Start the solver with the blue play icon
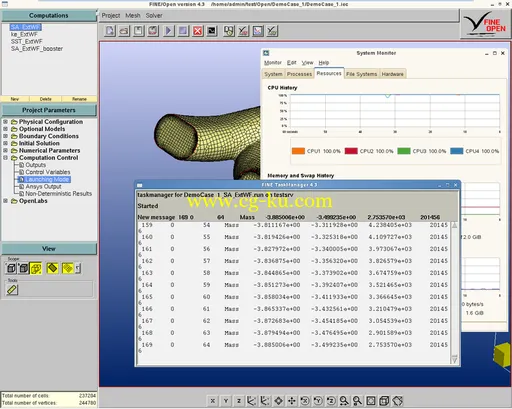512x409 pixels. point(169,31)
